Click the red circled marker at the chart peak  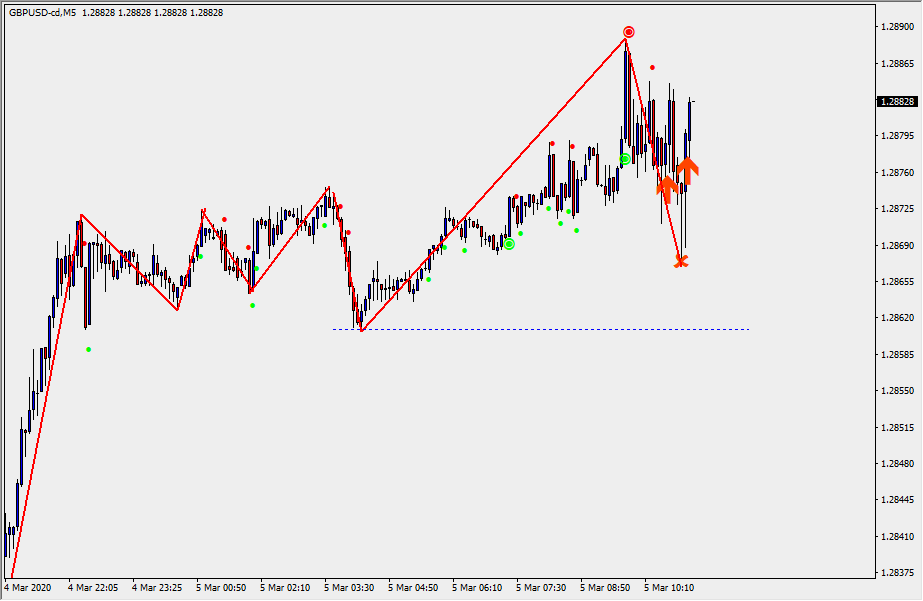pos(628,32)
